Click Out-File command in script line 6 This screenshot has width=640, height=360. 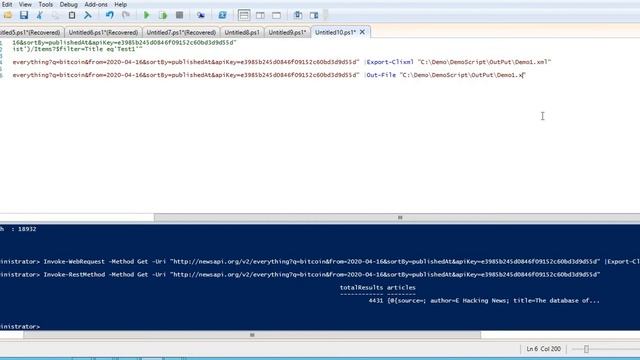click(381, 75)
